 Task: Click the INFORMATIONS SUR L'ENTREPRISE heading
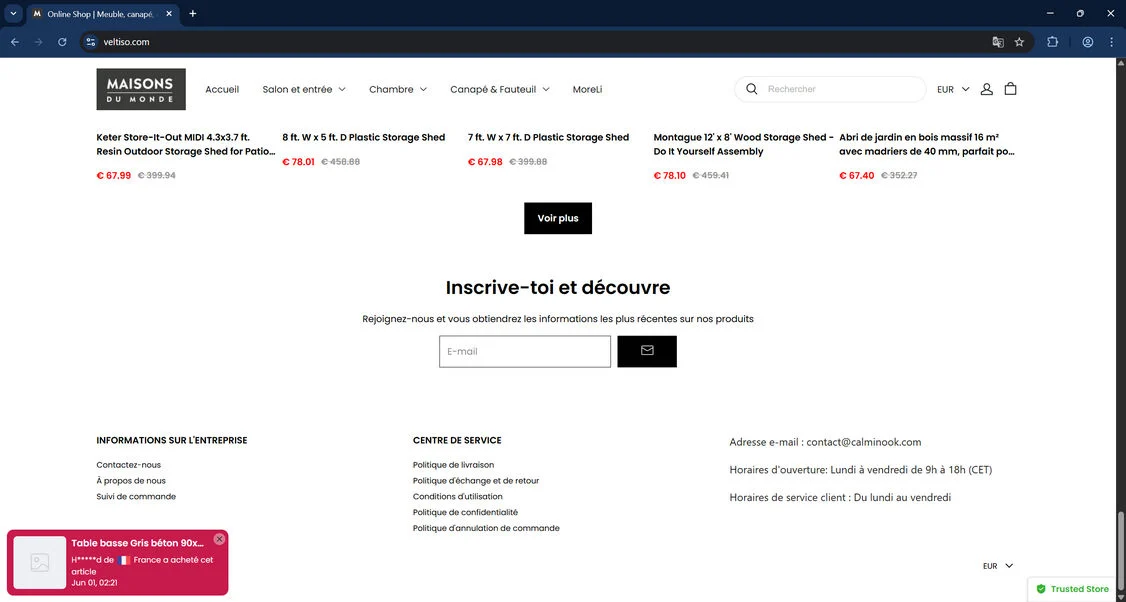[x=172, y=440]
